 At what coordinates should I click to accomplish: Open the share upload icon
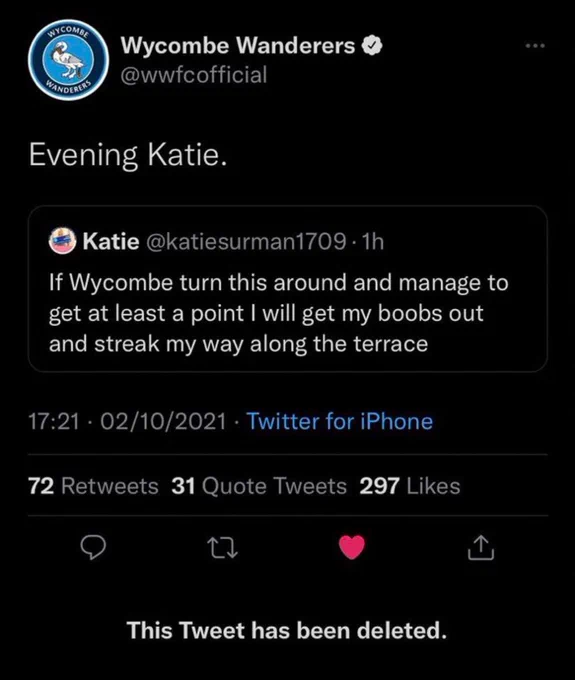coord(481,548)
